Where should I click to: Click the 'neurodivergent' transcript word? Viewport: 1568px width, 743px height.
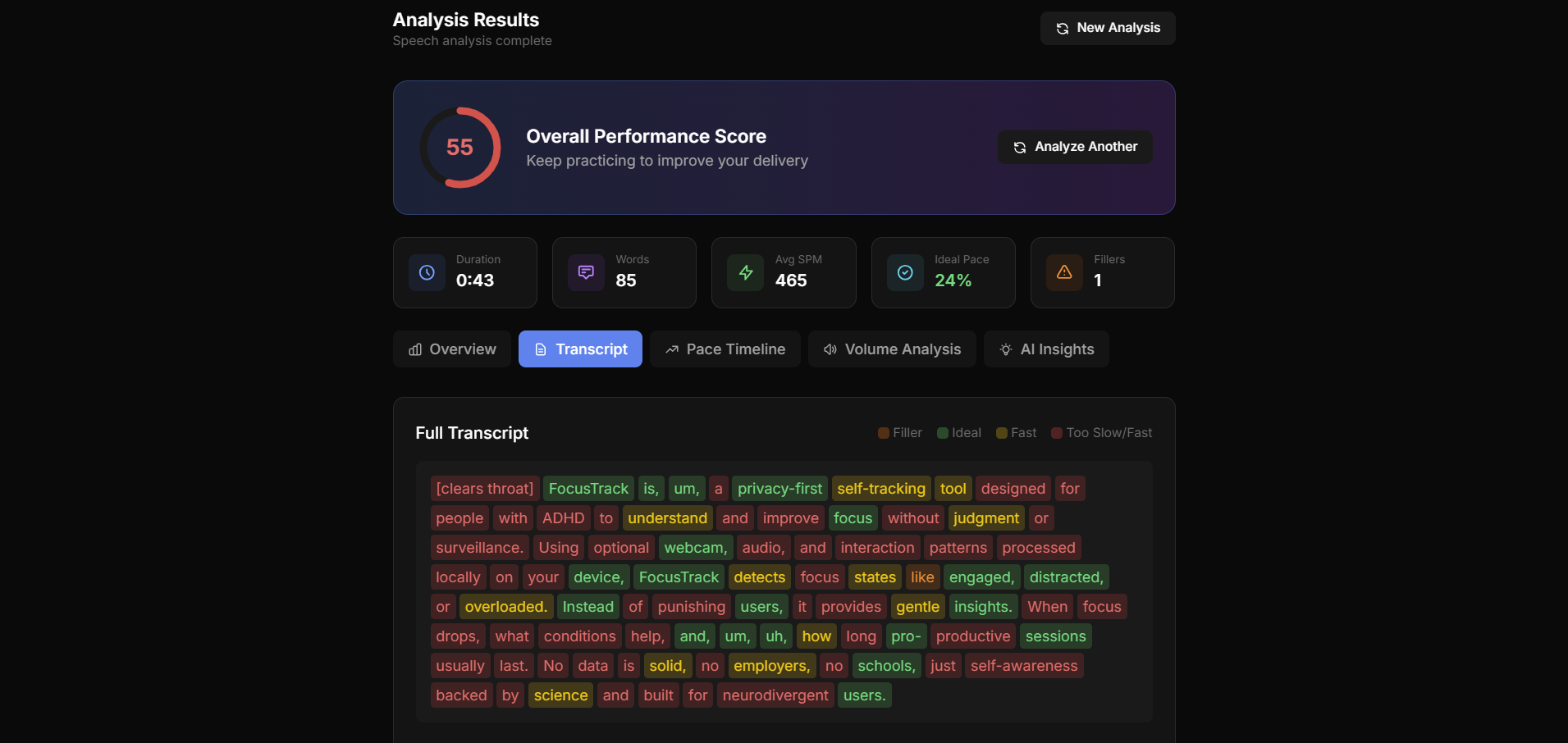pos(775,695)
